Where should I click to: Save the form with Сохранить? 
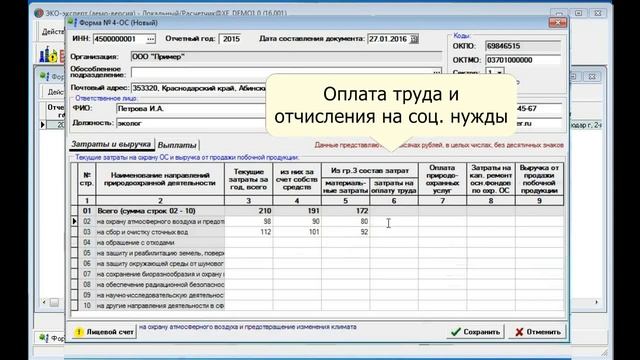coord(476,332)
